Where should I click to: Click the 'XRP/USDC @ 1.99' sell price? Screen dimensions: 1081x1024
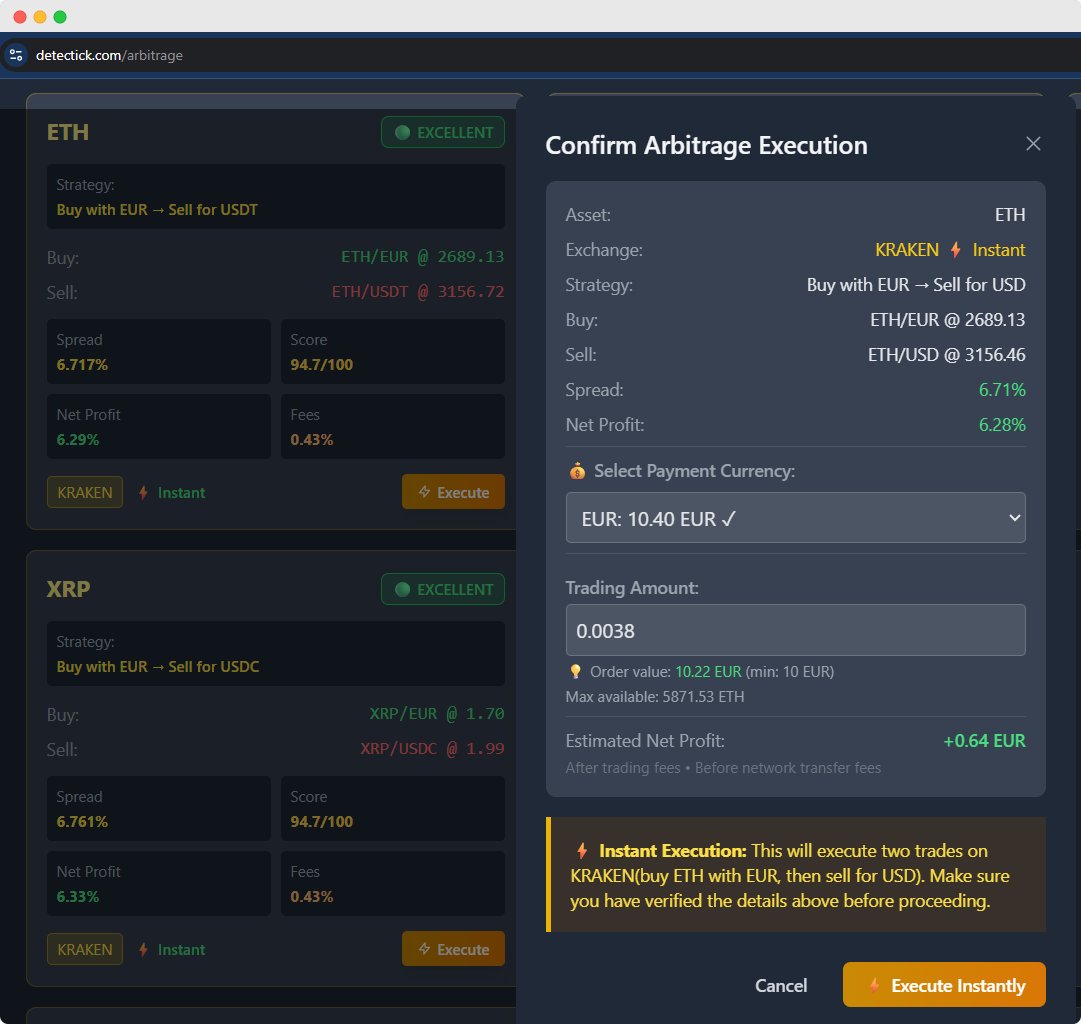432,749
